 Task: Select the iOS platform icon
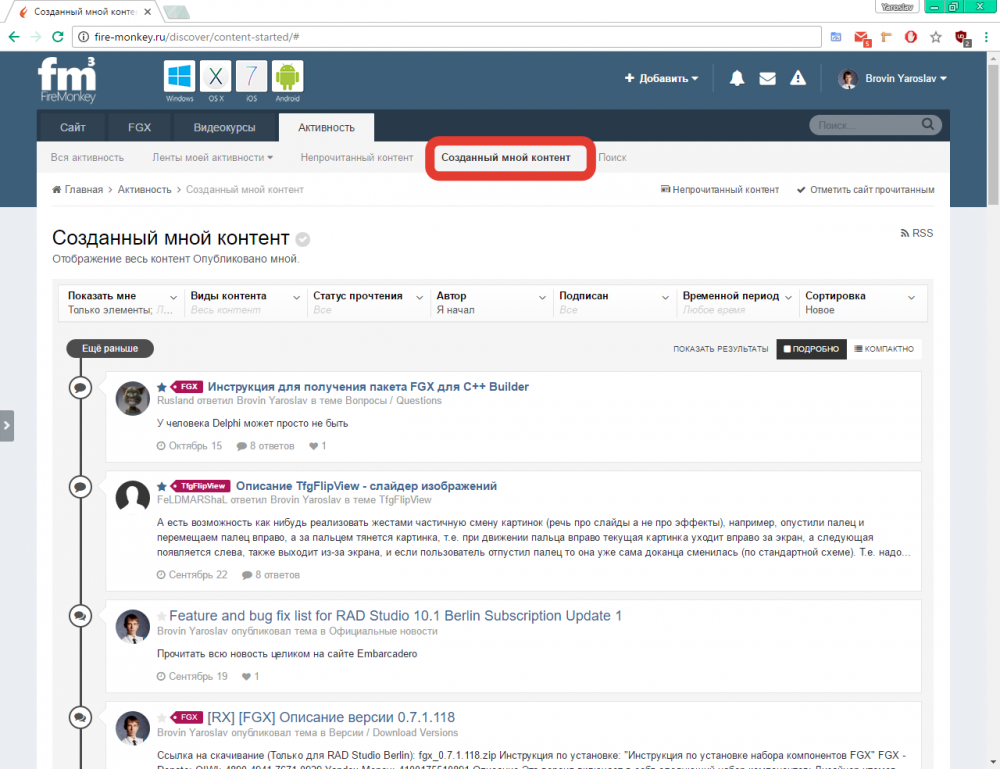(251, 77)
